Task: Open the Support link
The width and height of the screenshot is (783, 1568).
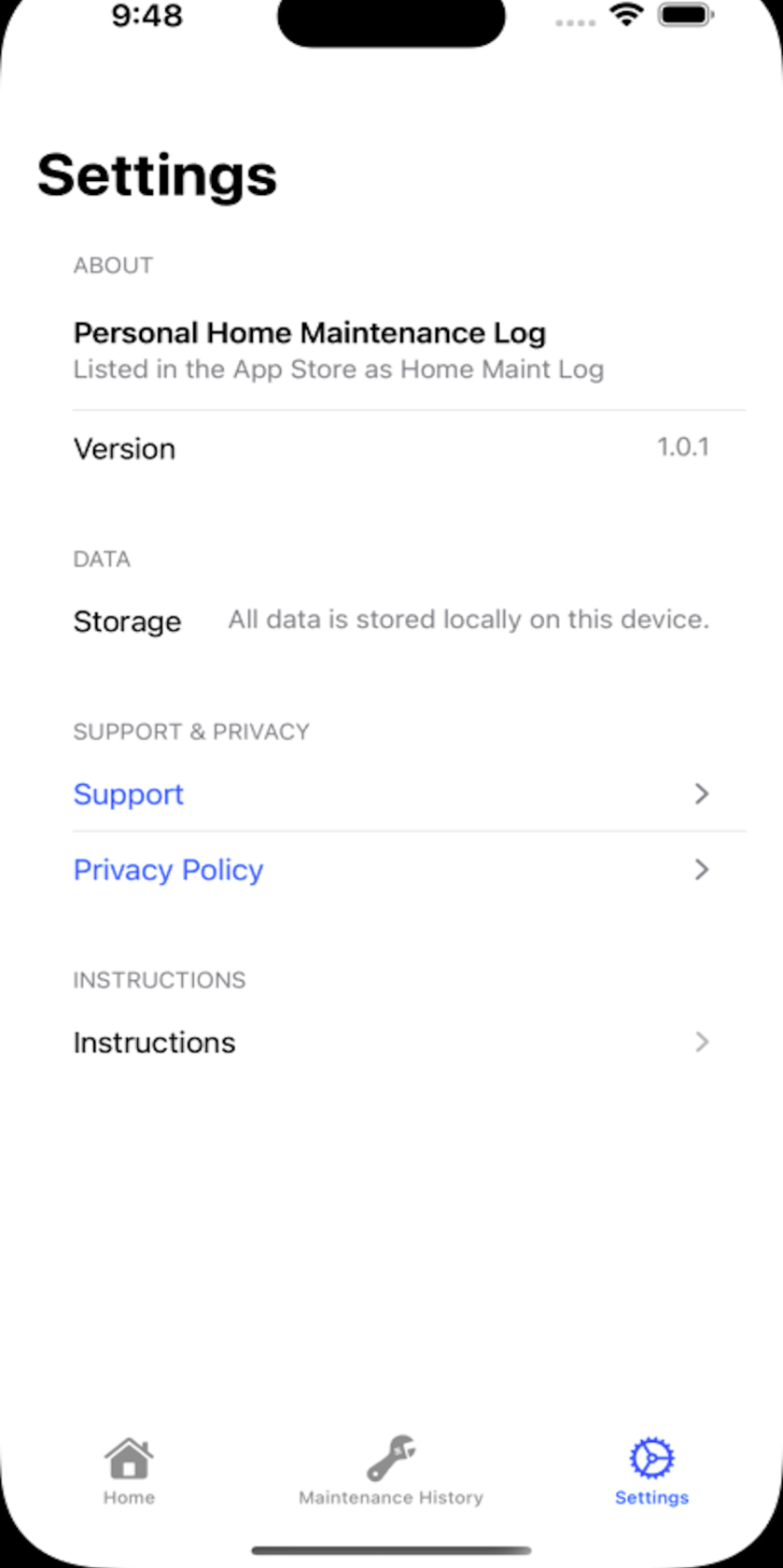Action: [129, 794]
